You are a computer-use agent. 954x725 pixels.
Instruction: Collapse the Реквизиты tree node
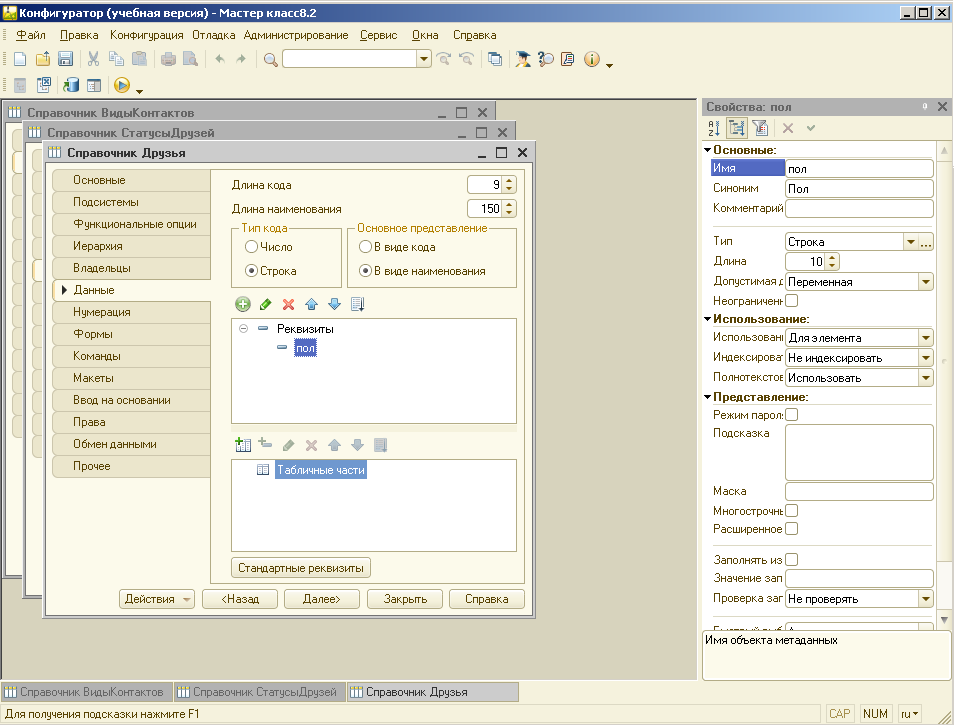point(244,329)
